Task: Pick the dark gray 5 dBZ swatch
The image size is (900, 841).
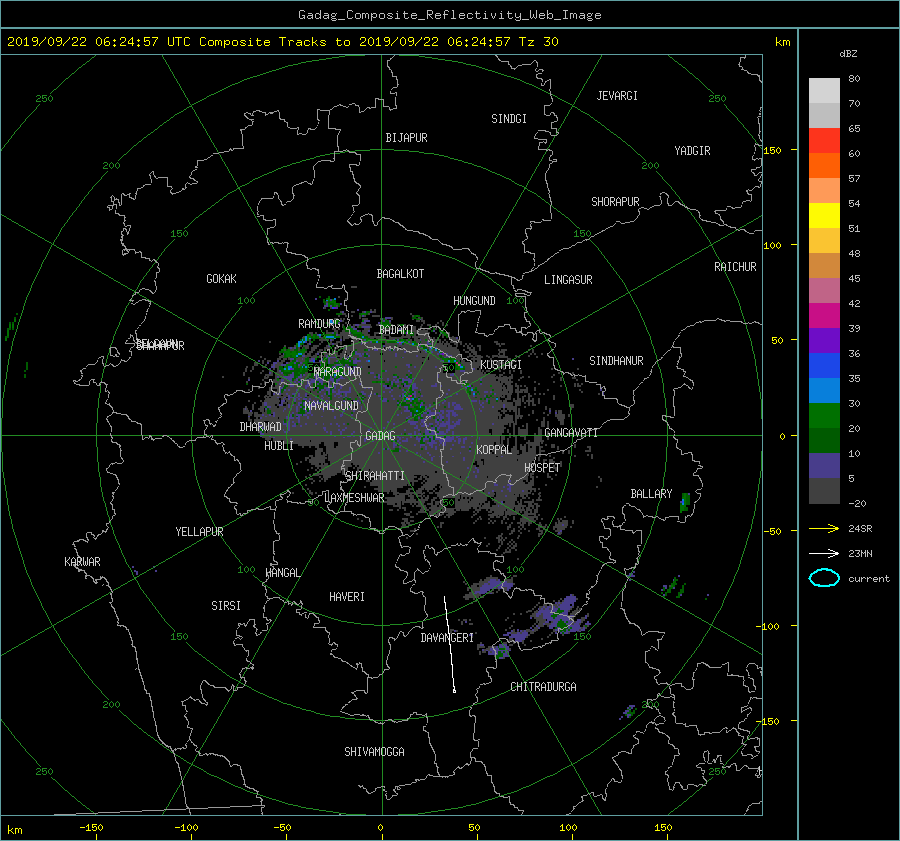Action: pyautogui.click(x=824, y=491)
